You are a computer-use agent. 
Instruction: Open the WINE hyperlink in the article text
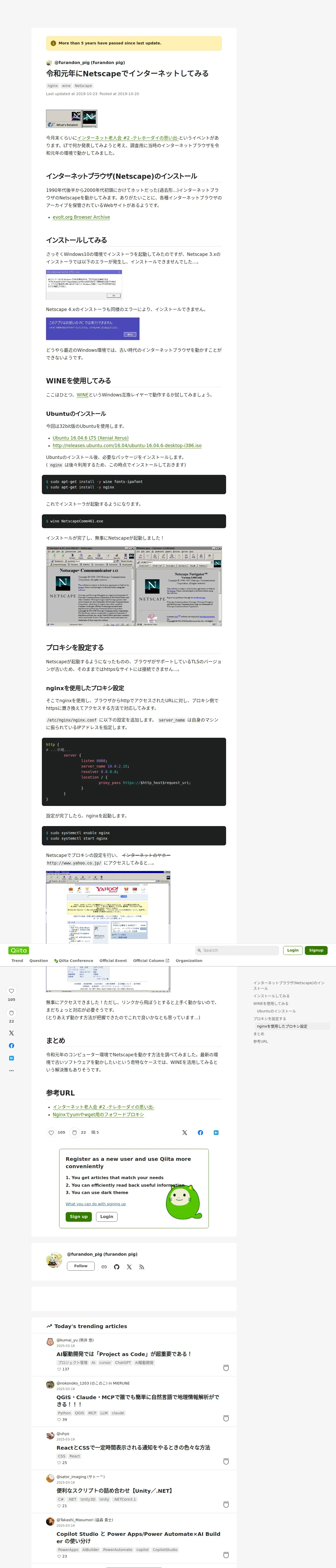pos(82,395)
